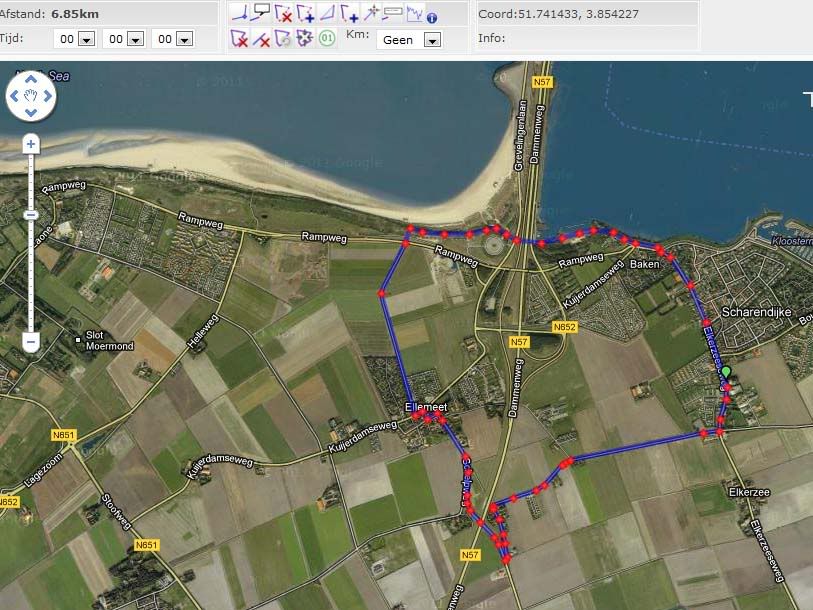
Task: Click the magic wand tool icon
Action: 370,13
